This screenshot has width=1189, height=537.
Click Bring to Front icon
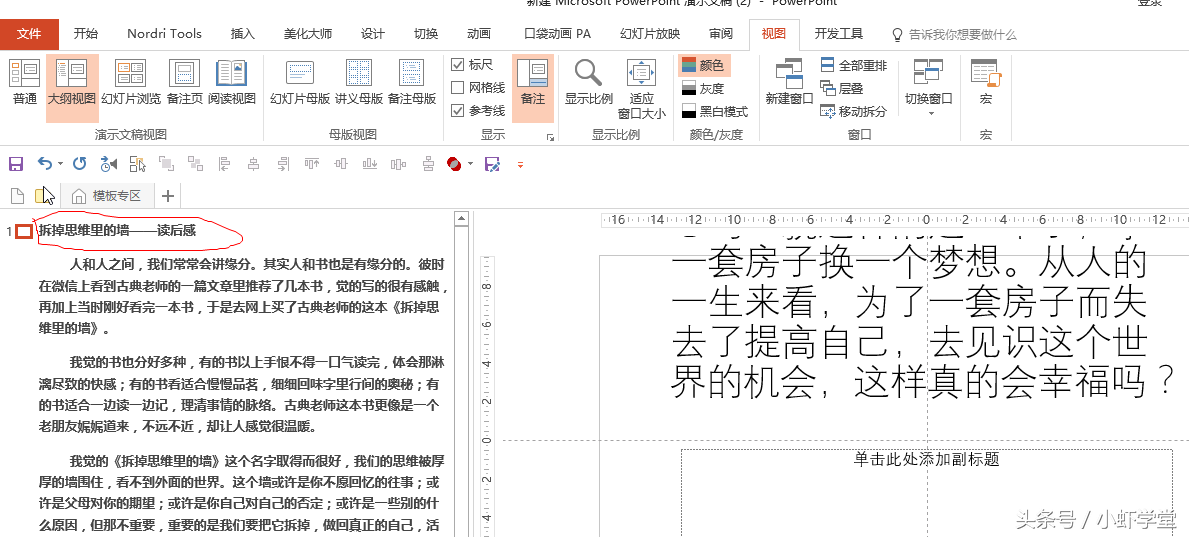point(166,163)
